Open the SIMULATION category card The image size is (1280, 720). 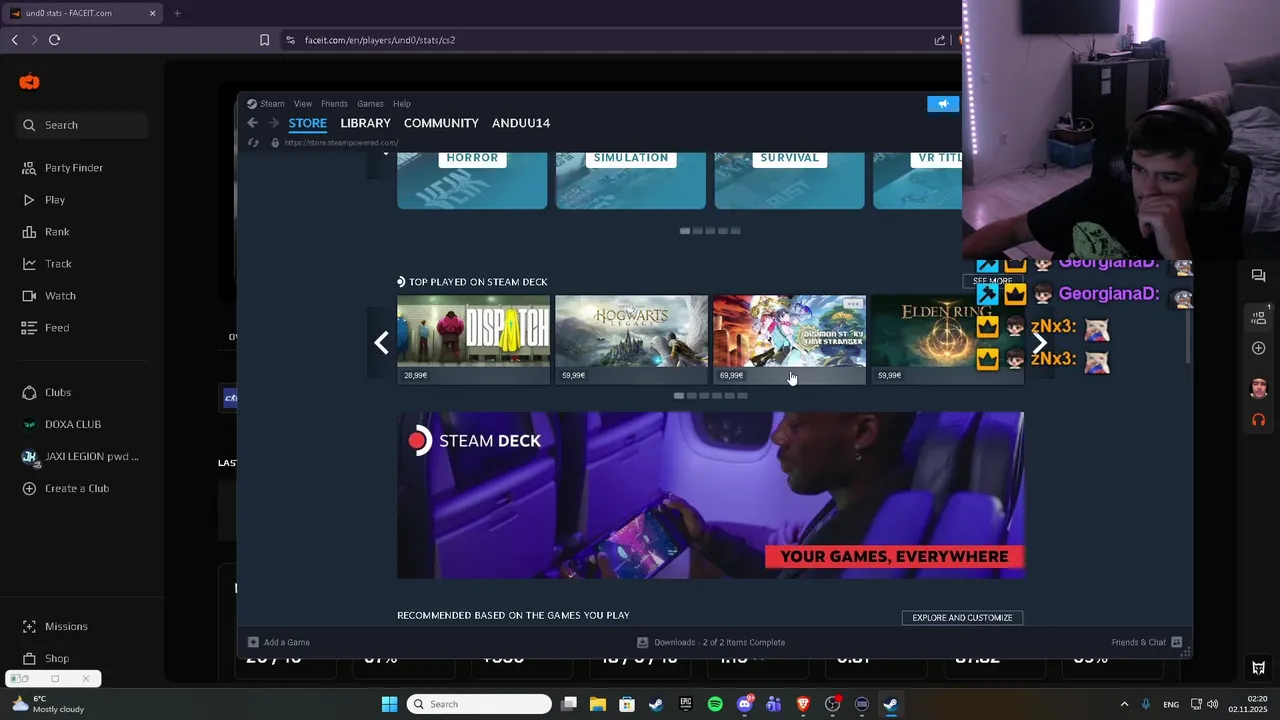631,181
